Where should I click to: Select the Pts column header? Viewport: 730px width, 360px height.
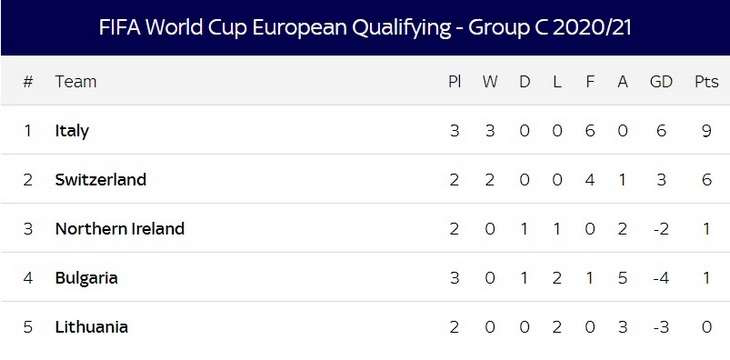[x=707, y=82]
